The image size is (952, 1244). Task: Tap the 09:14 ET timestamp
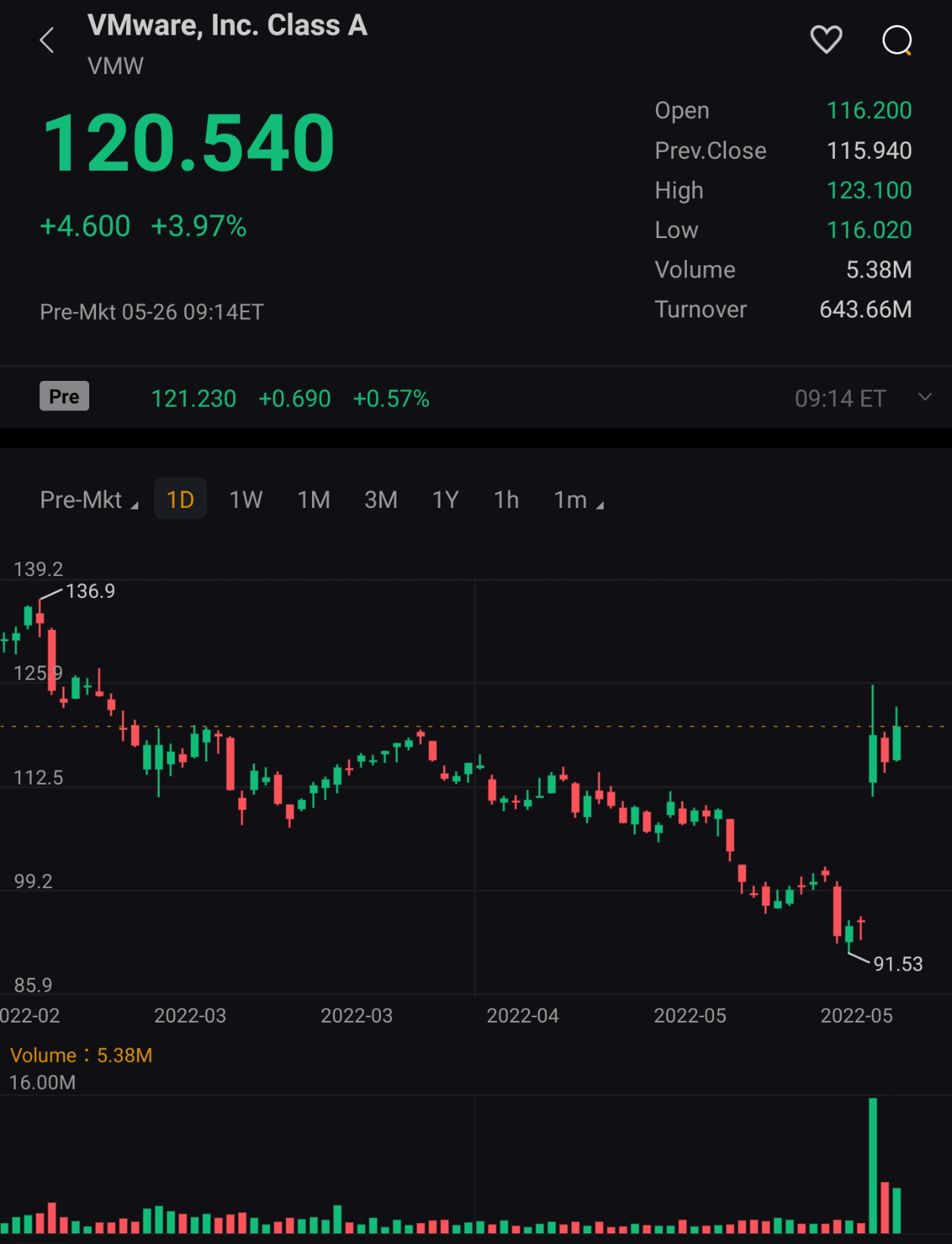coord(840,398)
